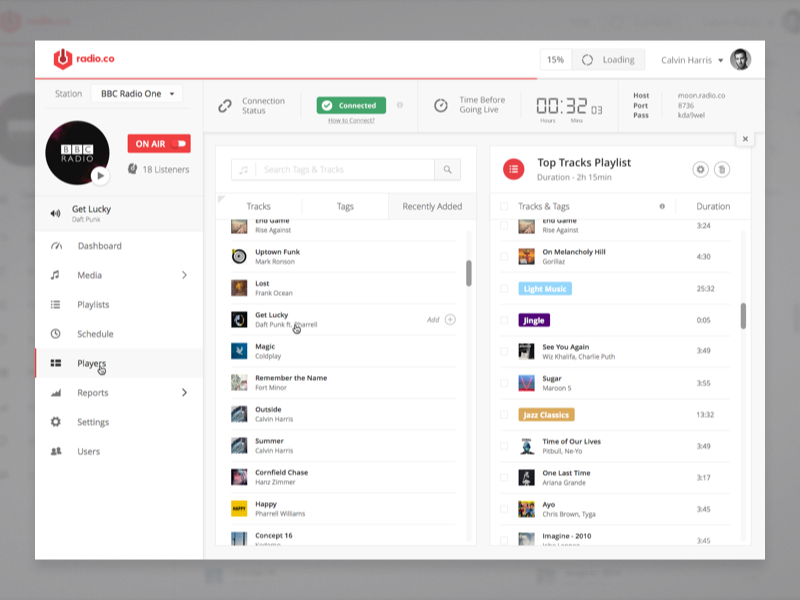
Task: Click the connection status link icon
Action: pos(224,106)
